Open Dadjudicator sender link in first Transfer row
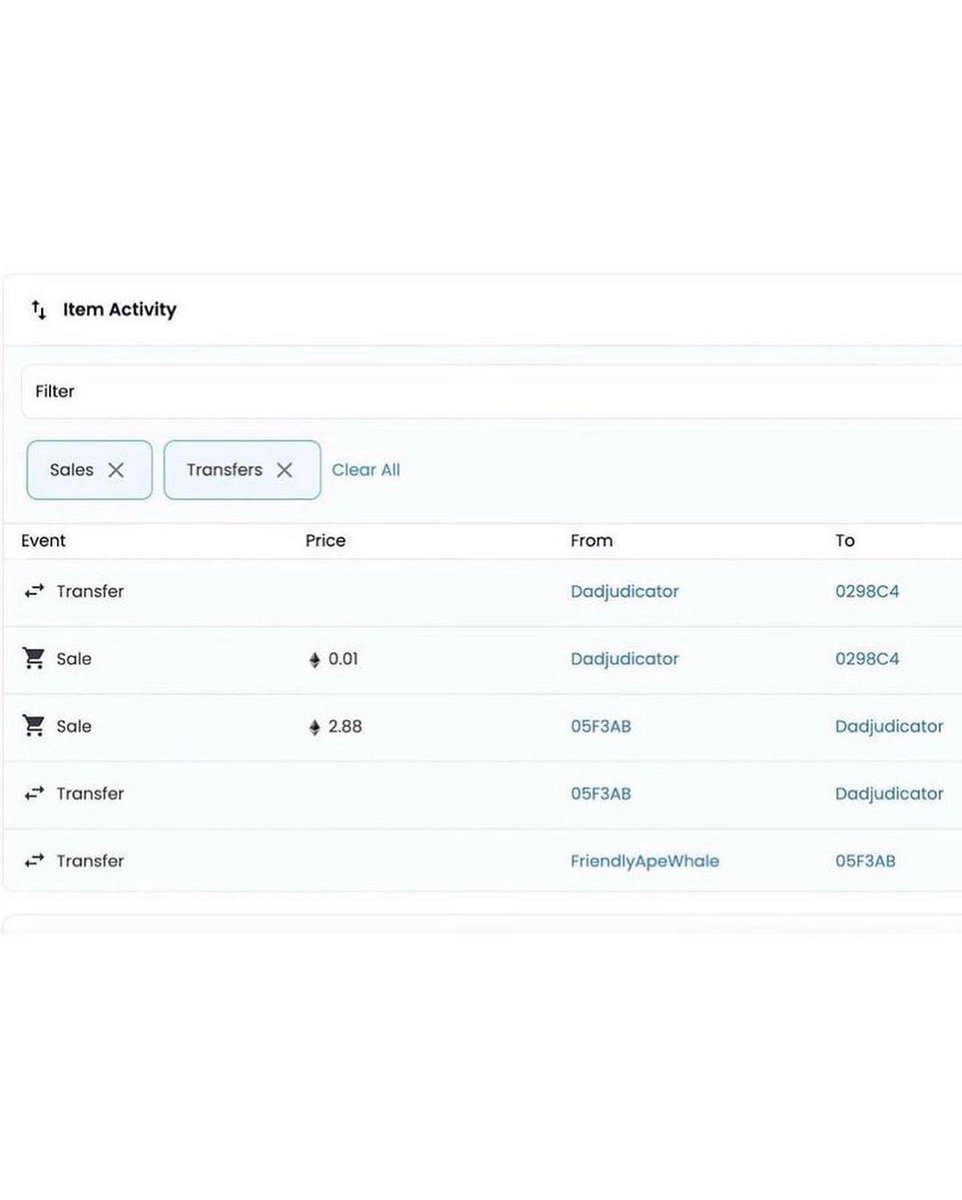 [625, 591]
